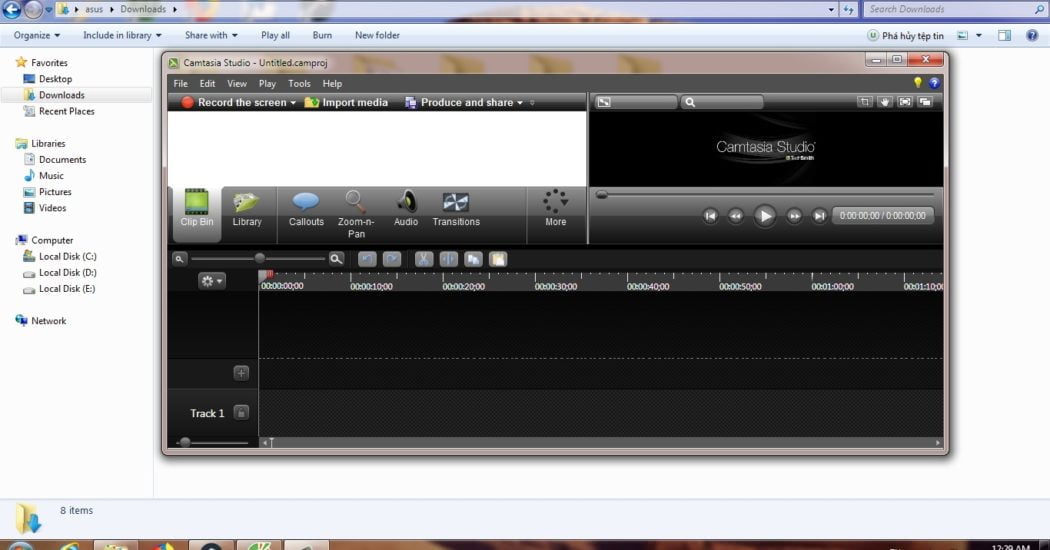Viewport: 1050px width, 550px height.
Task: Click the light bulb tips icon
Action: (x=917, y=82)
